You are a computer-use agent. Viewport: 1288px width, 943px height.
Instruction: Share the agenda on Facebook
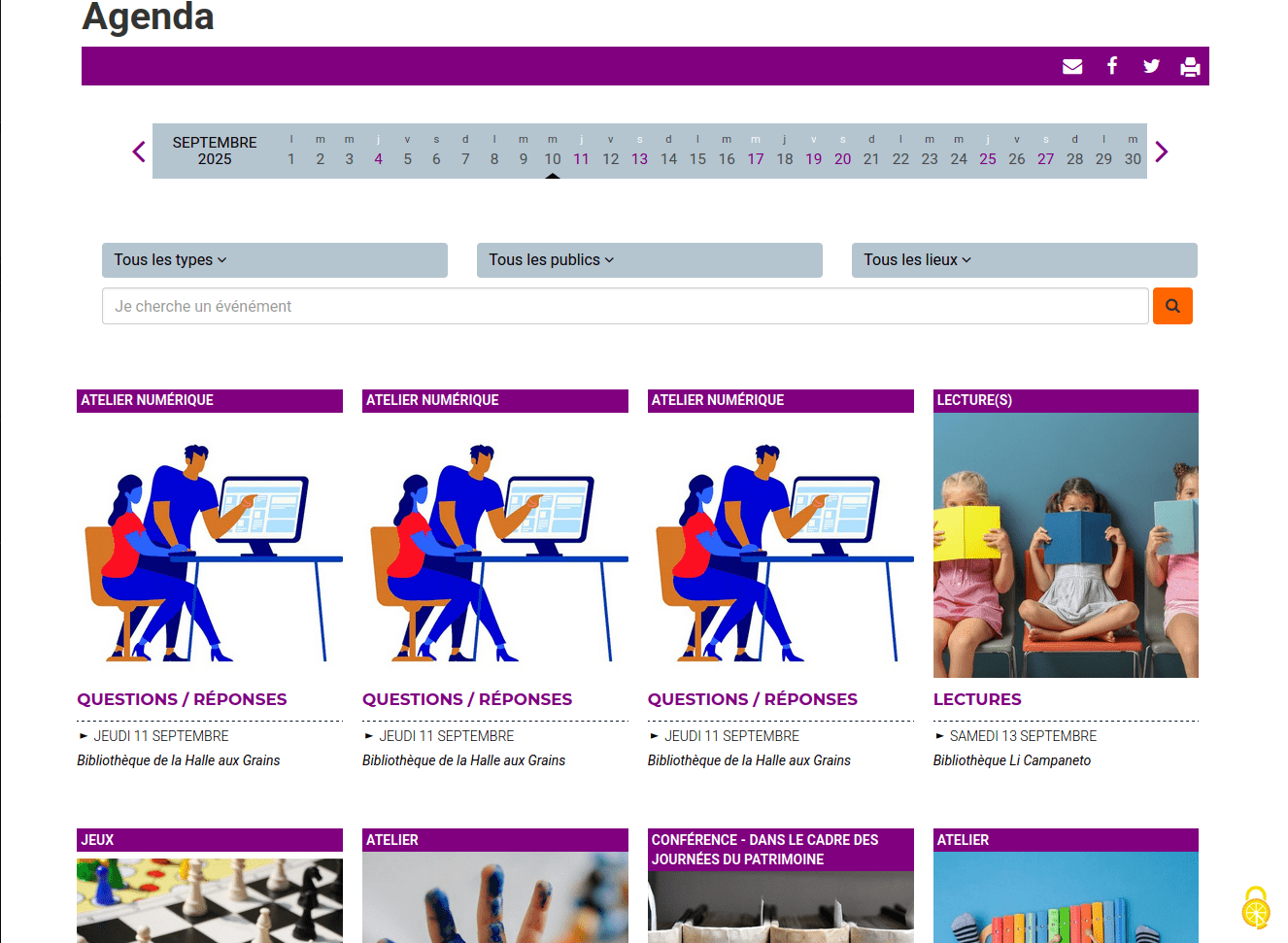pyautogui.click(x=1112, y=66)
